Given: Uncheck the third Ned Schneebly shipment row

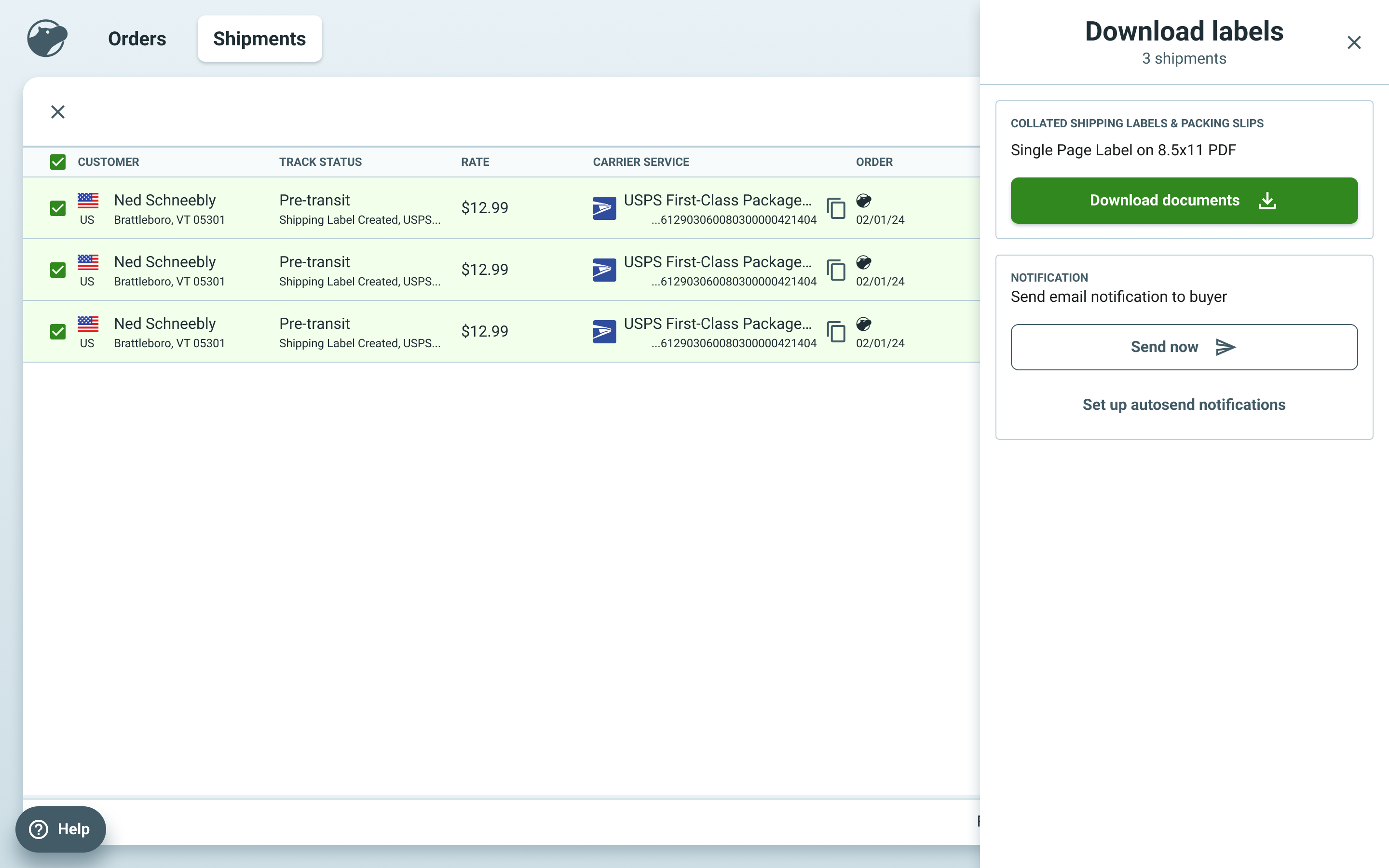Looking at the screenshot, I should coord(57,331).
